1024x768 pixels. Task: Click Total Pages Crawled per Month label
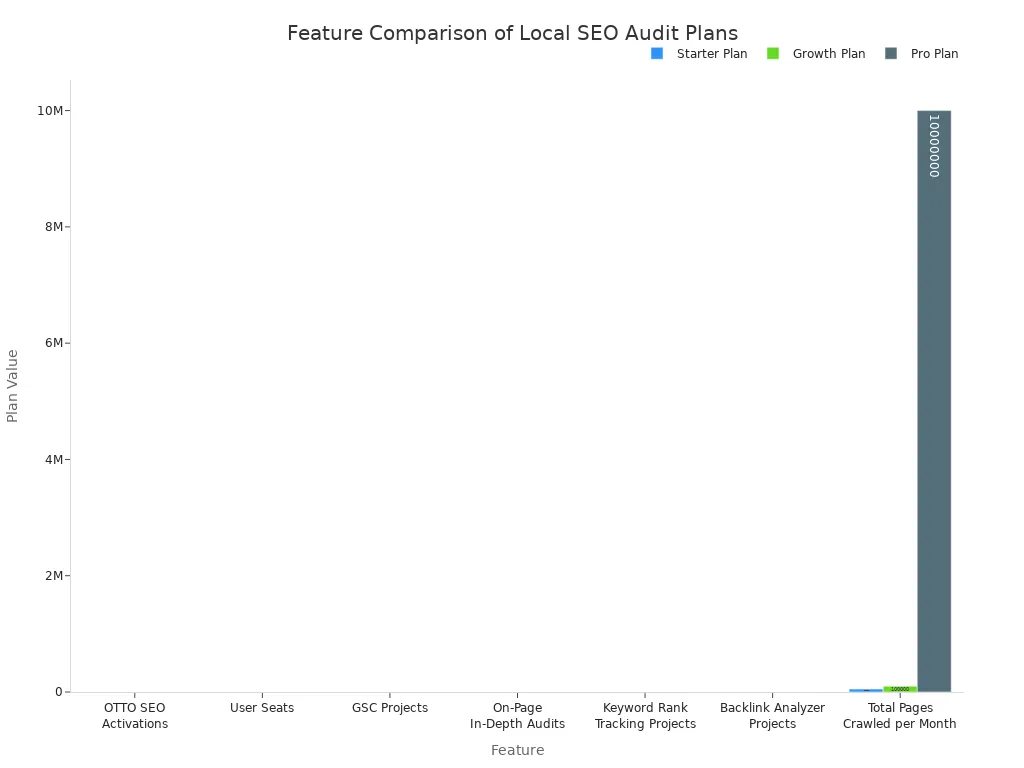point(899,716)
